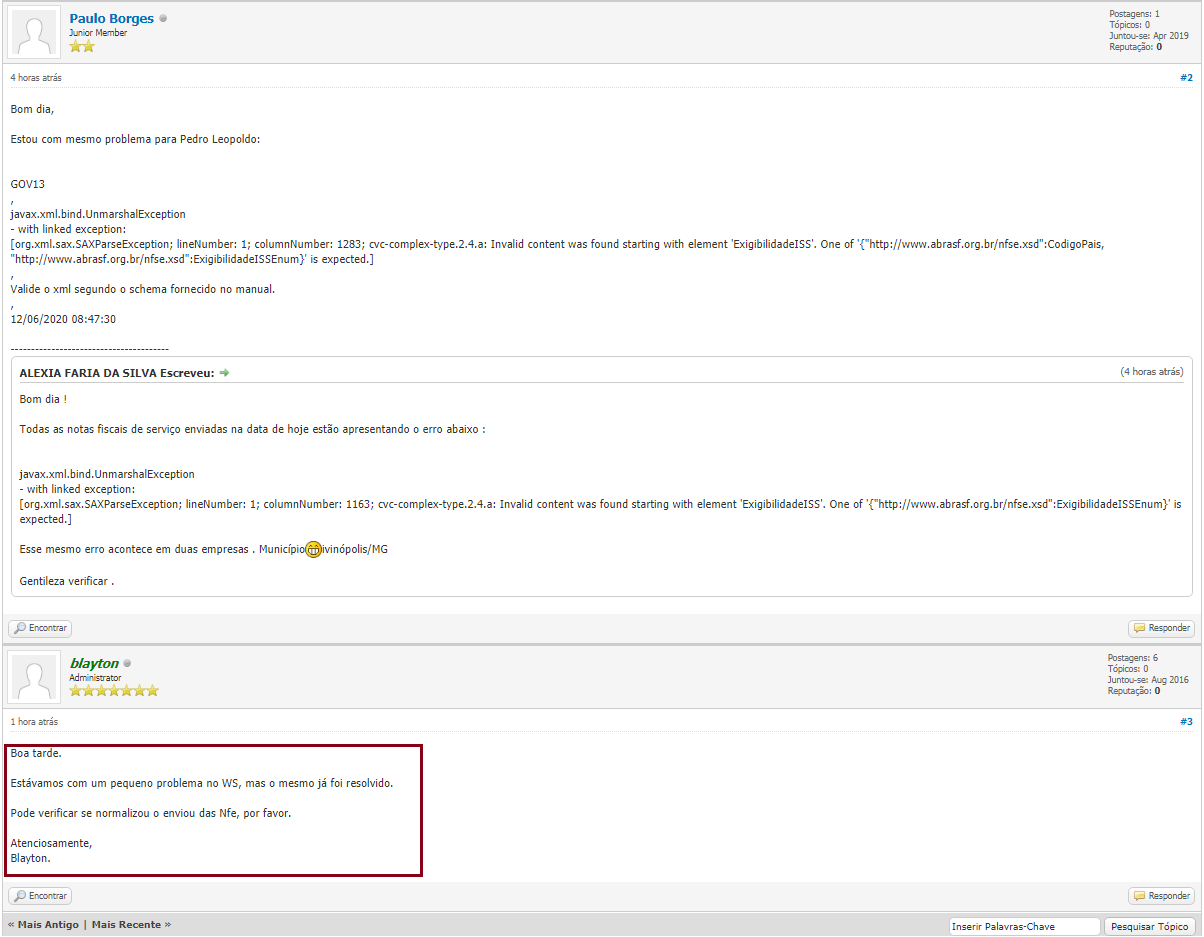
Task: Click 'Postagens: 6' in blayton stats
Action: pos(1133,658)
